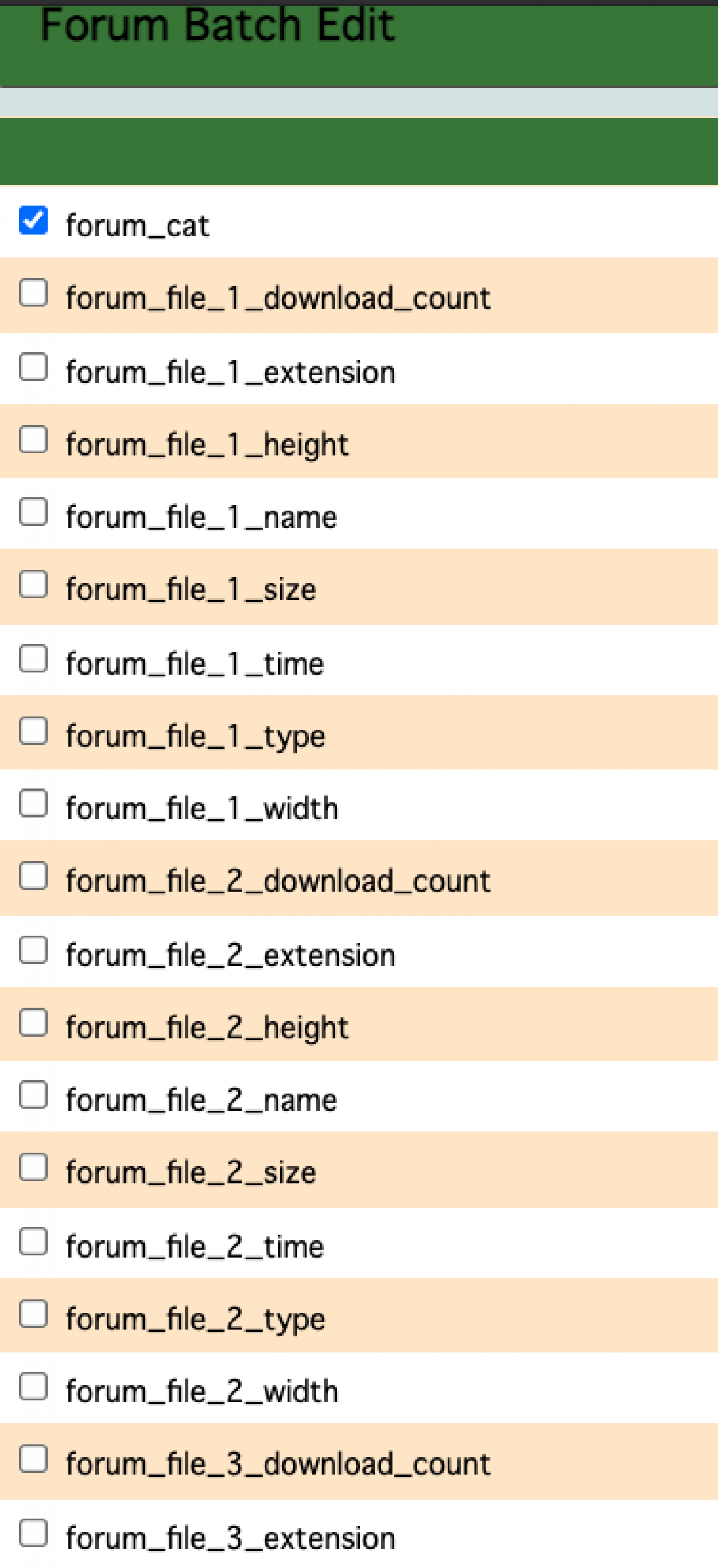The image size is (718, 1568).
Task: Check the forum_file_2_time checkbox
Action: click(x=34, y=1242)
